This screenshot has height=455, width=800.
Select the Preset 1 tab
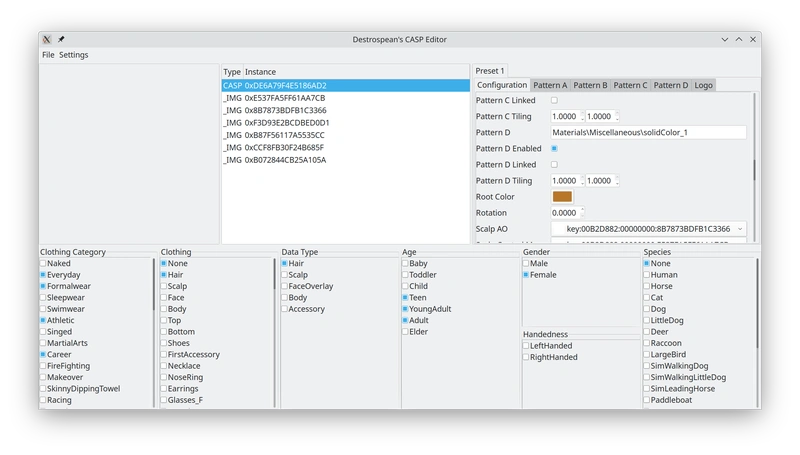pyautogui.click(x=490, y=71)
